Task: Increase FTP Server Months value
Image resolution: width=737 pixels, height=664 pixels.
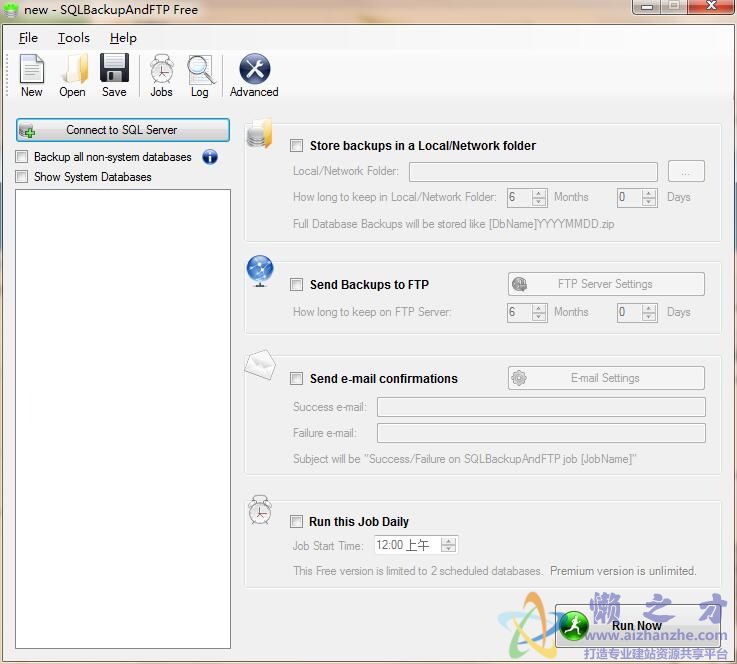Action: [539, 308]
